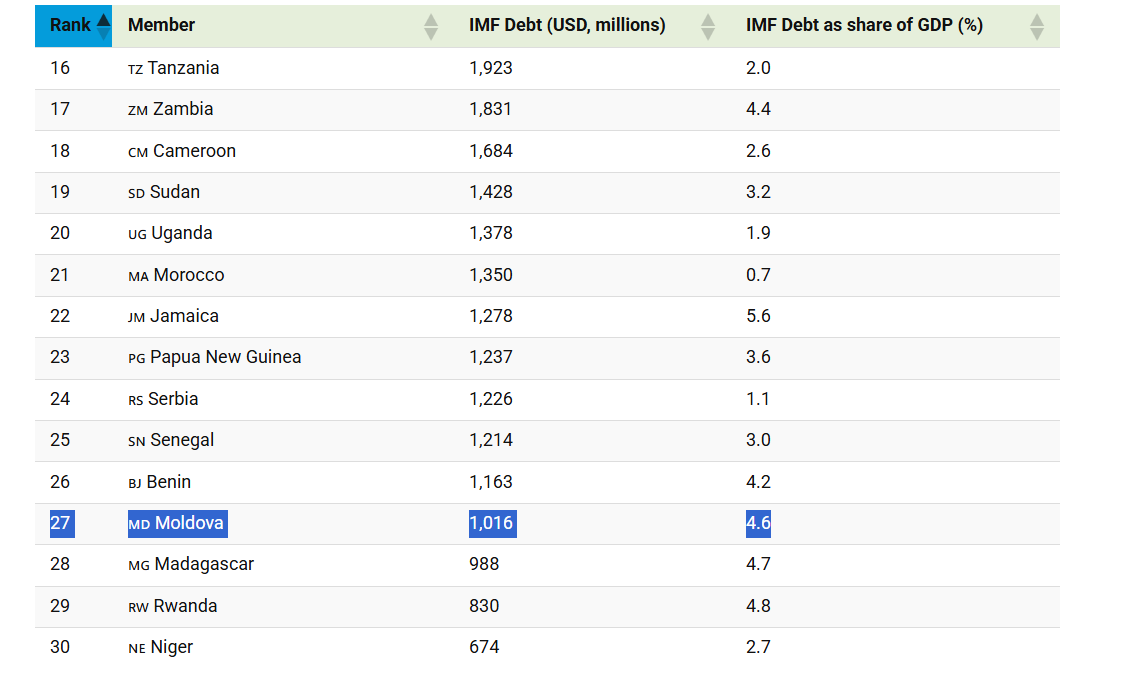Image resolution: width=1130 pixels, height=686 pixels.
Task: Select the Tanzania row name
Action: point(183,68)
